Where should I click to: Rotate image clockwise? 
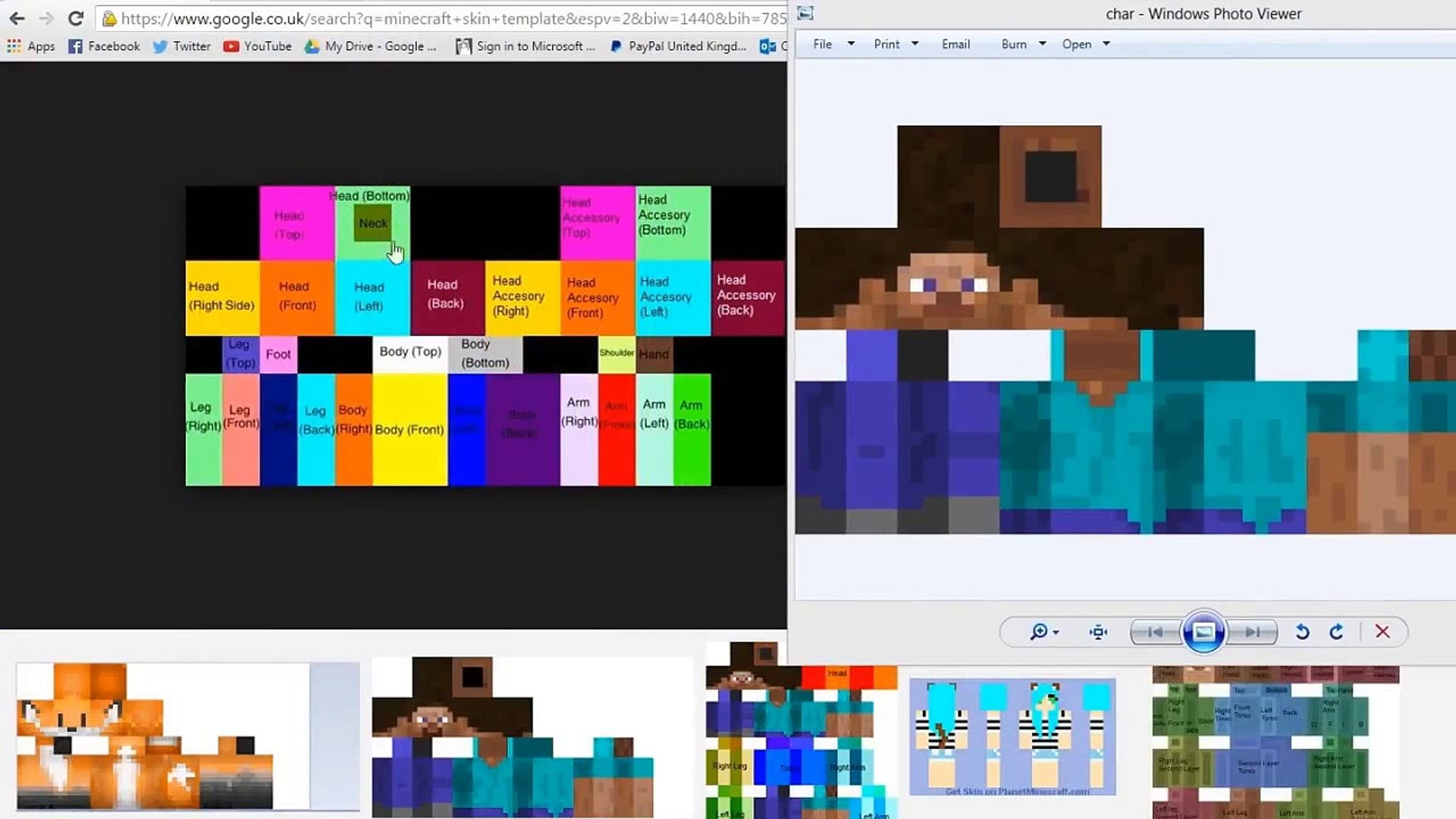click(1336, 632)
